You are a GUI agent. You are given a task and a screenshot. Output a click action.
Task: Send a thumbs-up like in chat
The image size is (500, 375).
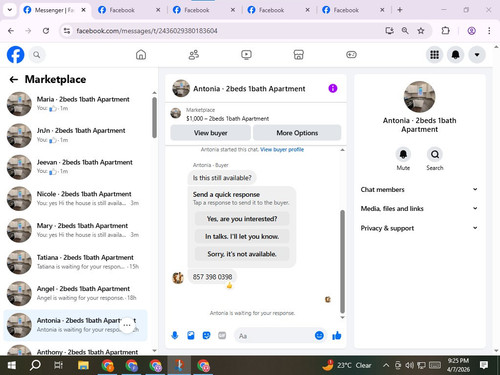pyautogui.click(x=337, y=335)
